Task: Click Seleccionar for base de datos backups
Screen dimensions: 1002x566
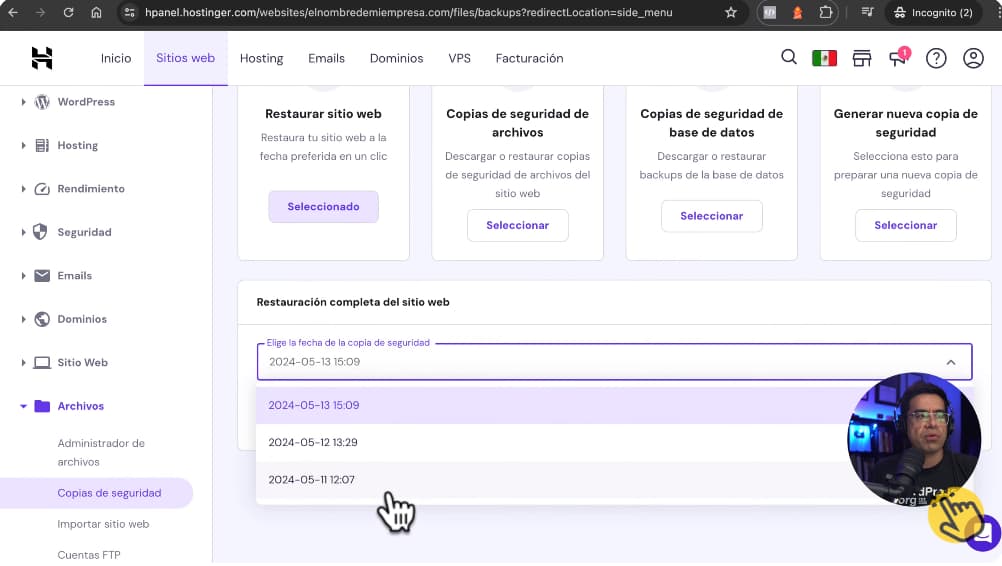Action: click(x=711, y=216)
